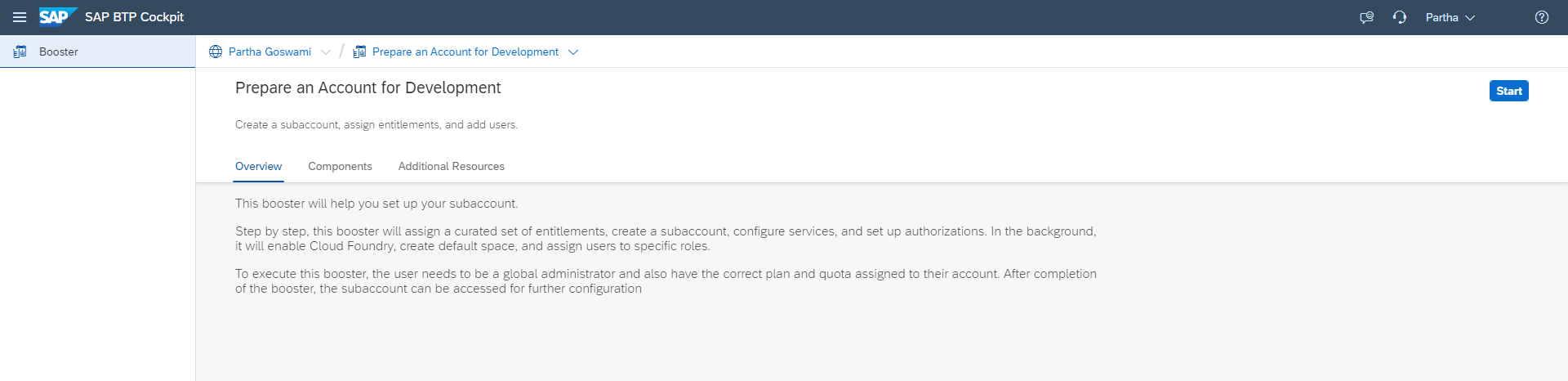This screenshot has width=1568, height=381.
Task: Click the globe icon in breadcrumb
Action: [216, 52]
